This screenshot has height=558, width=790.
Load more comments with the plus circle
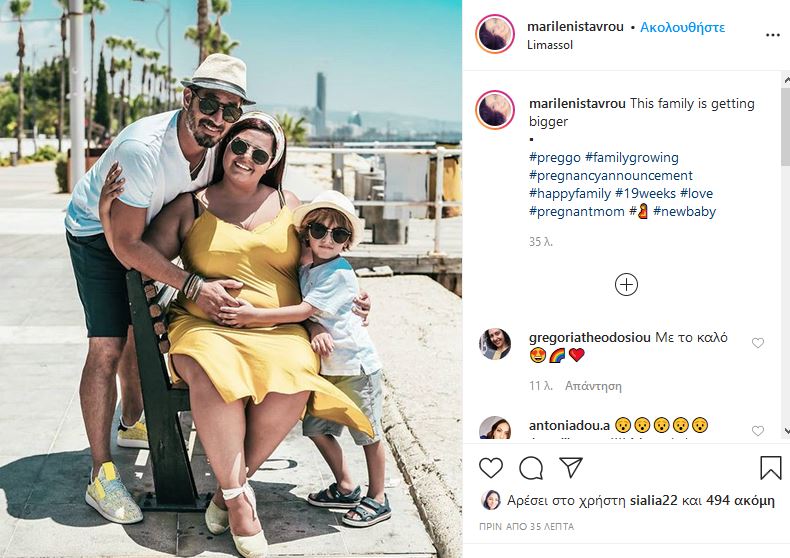coord(626,285)
